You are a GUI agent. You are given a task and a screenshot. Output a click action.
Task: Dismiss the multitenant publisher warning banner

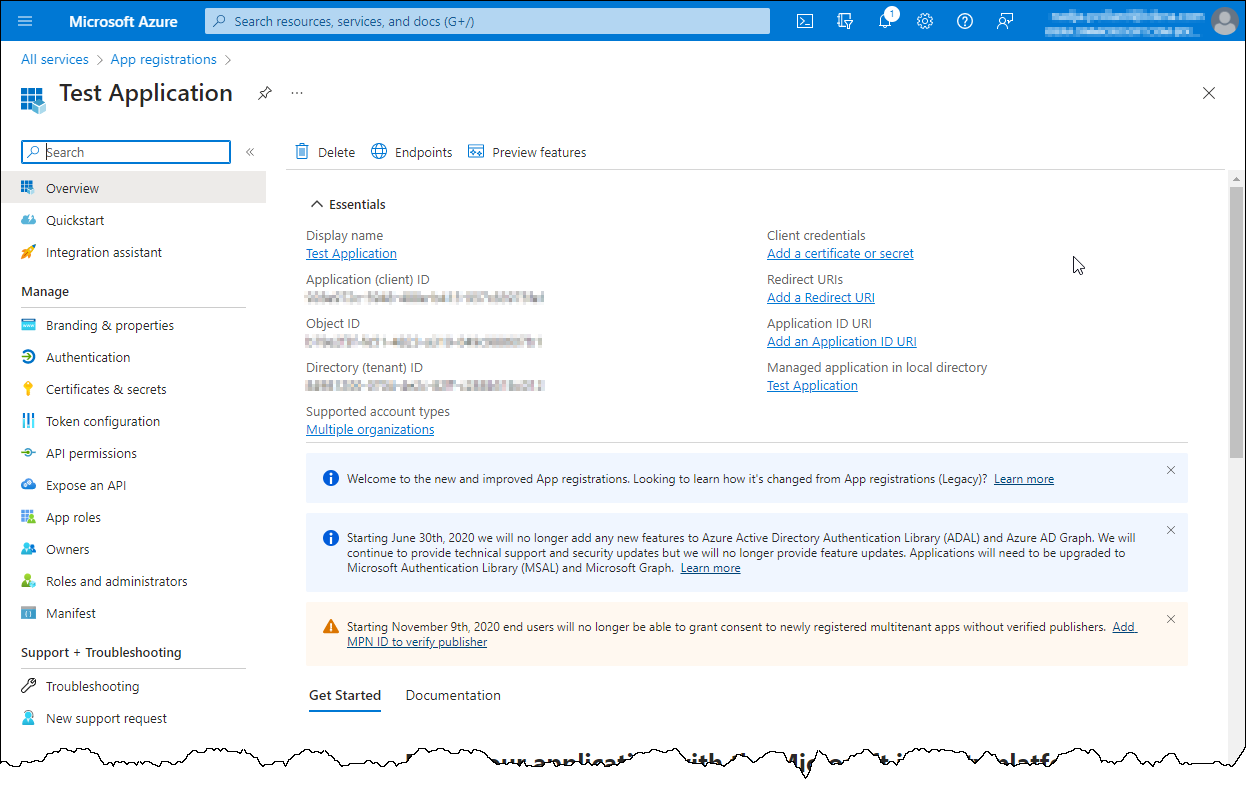tap(1171, 619)
